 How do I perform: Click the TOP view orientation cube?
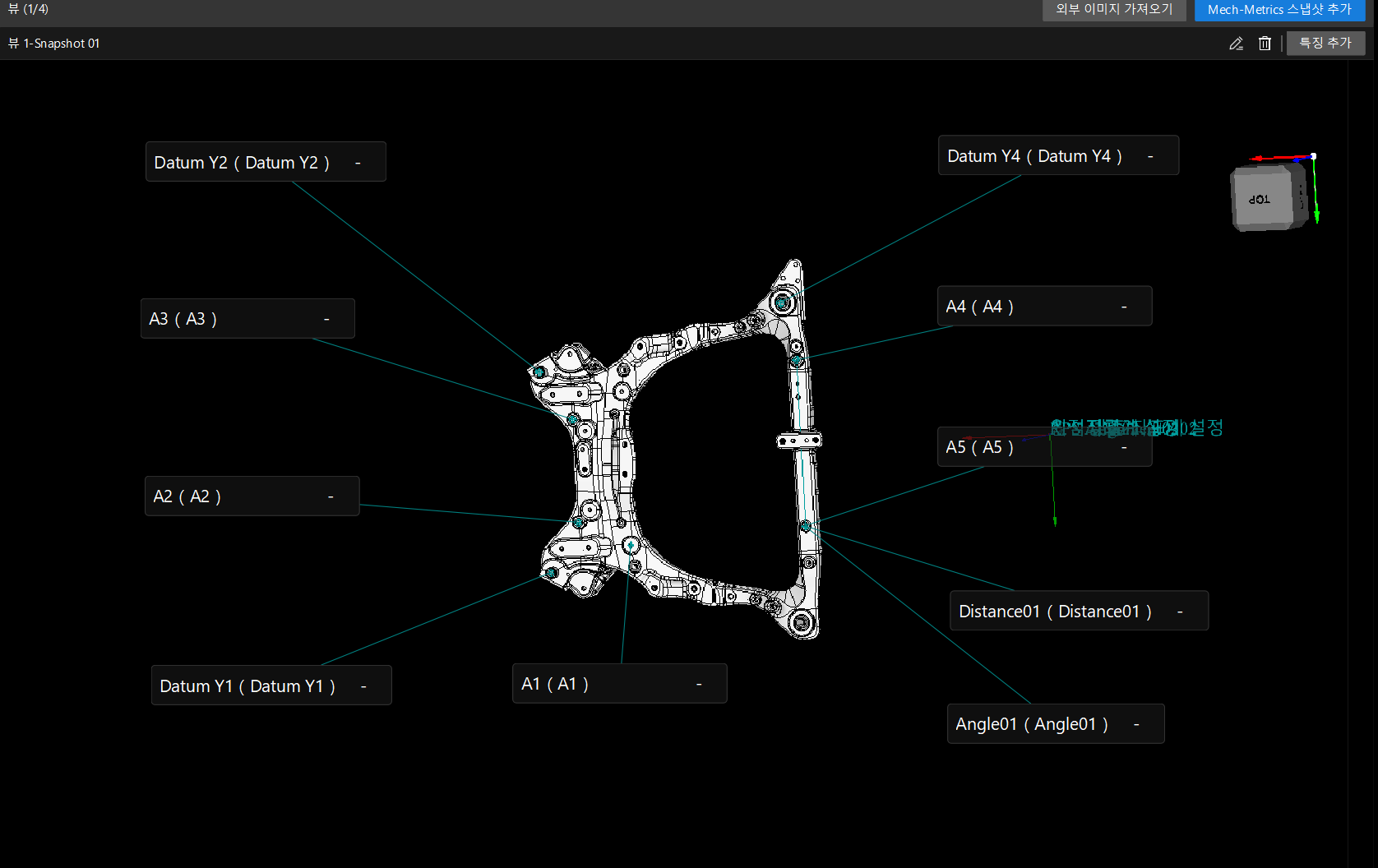[1269, 198]
